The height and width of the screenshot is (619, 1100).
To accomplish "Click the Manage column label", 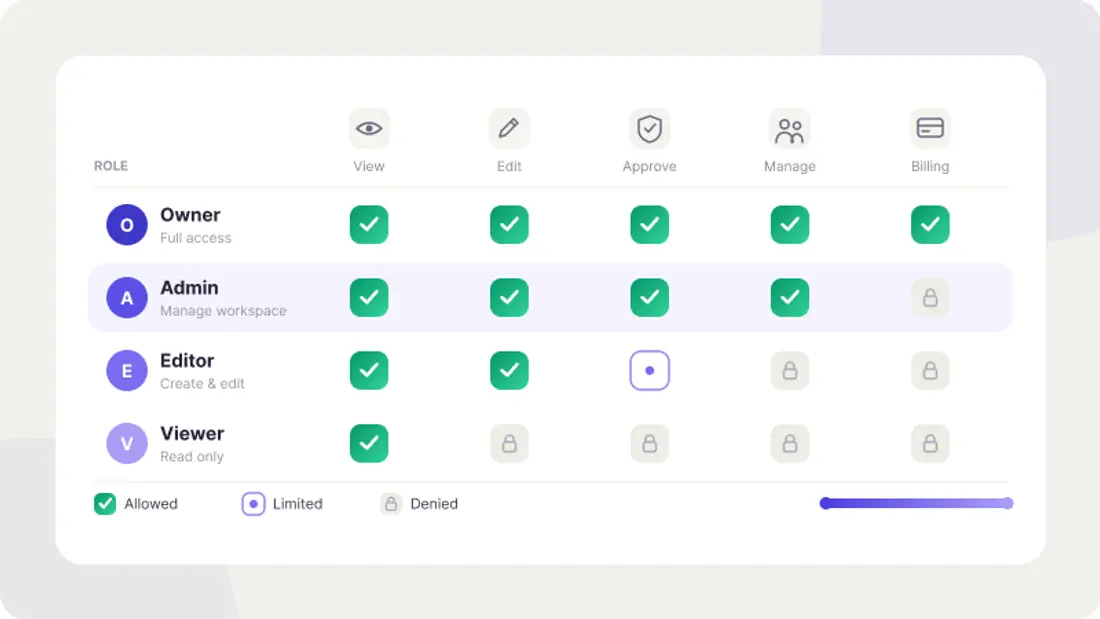I will [790, 166].
